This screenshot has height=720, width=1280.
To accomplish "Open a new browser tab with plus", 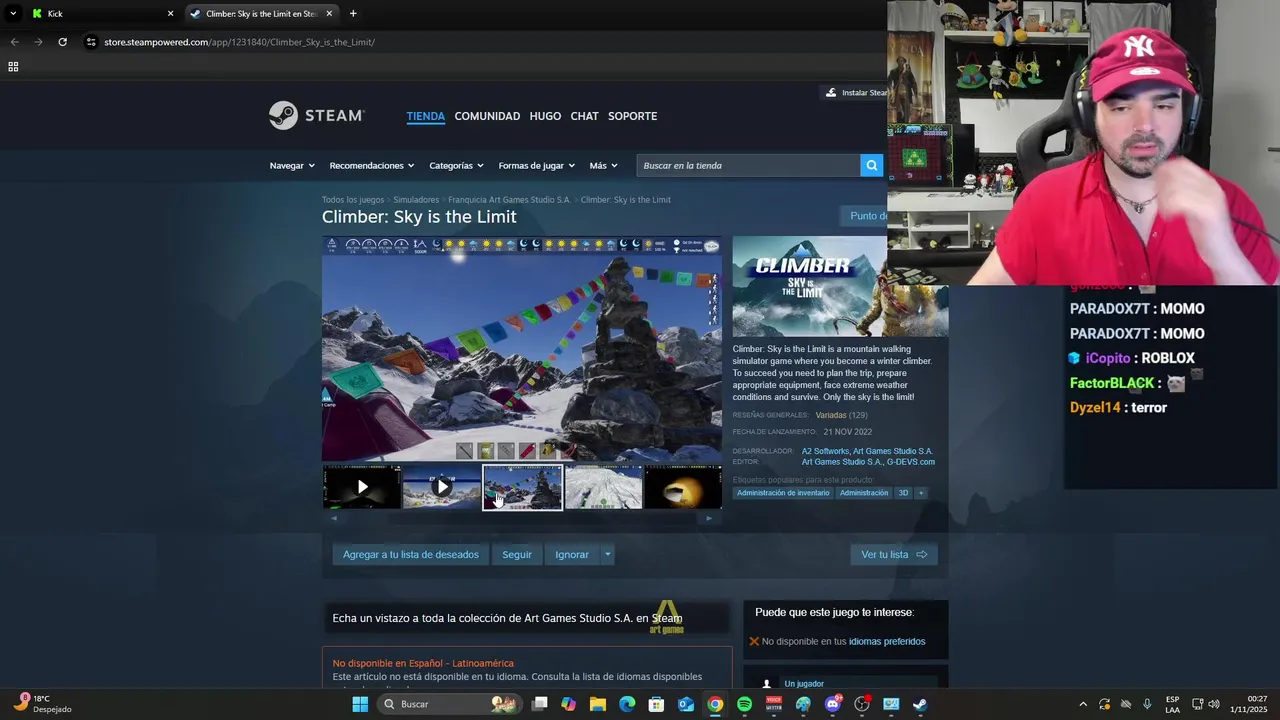I will (x=353, y=14).
